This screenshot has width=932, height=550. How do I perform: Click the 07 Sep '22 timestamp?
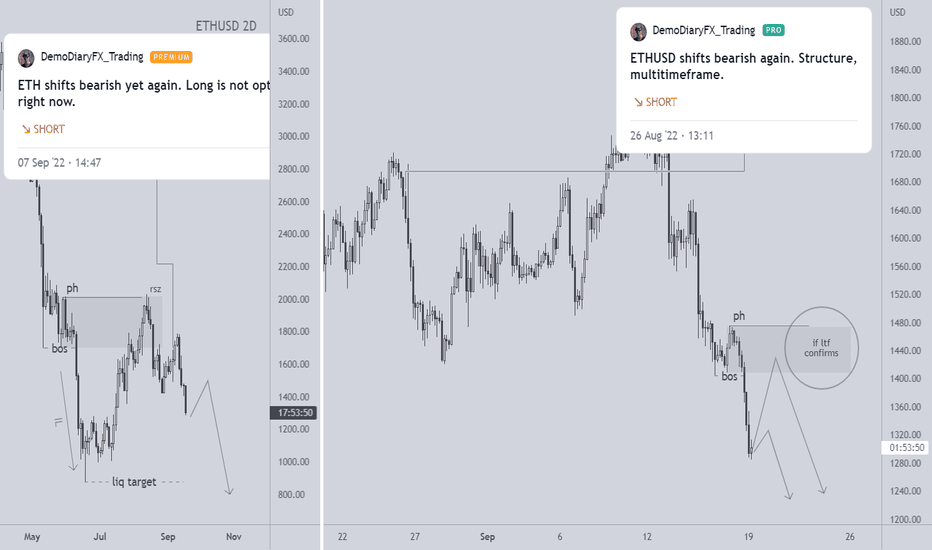[x=59, y=162]
